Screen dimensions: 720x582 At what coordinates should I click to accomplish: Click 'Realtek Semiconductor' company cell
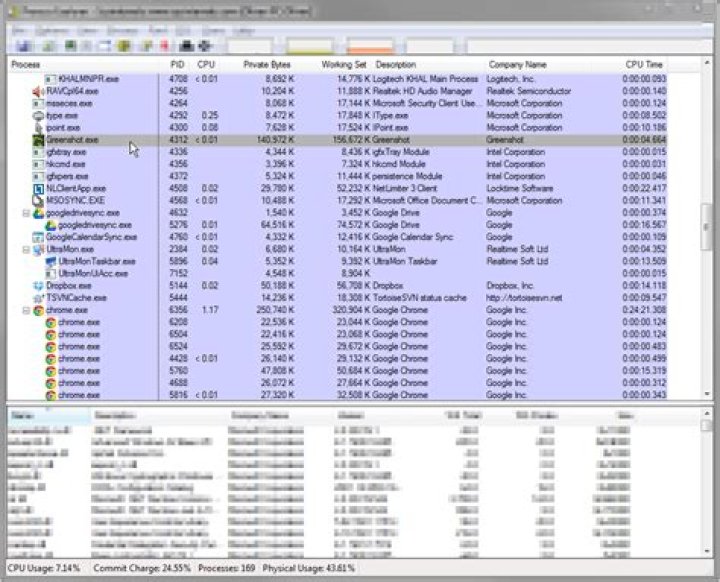(x=529, y=91)
